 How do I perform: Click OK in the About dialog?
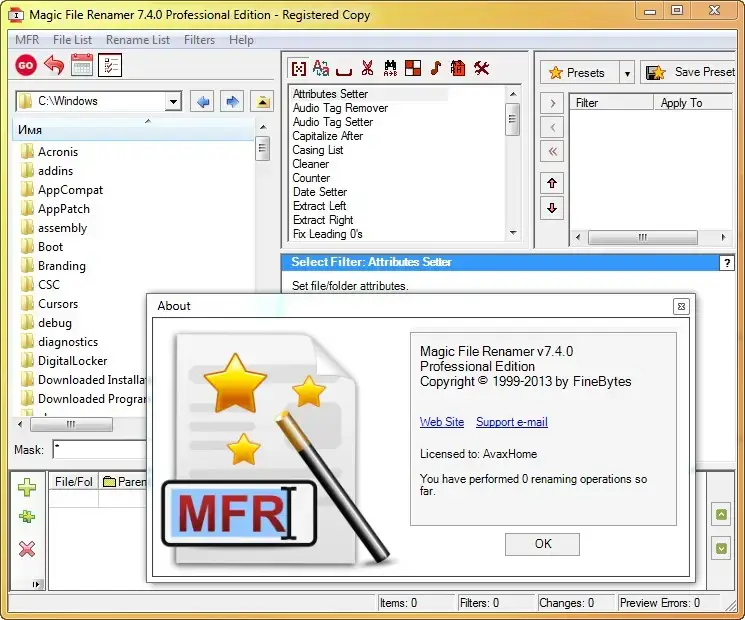[x=542, y=544]
